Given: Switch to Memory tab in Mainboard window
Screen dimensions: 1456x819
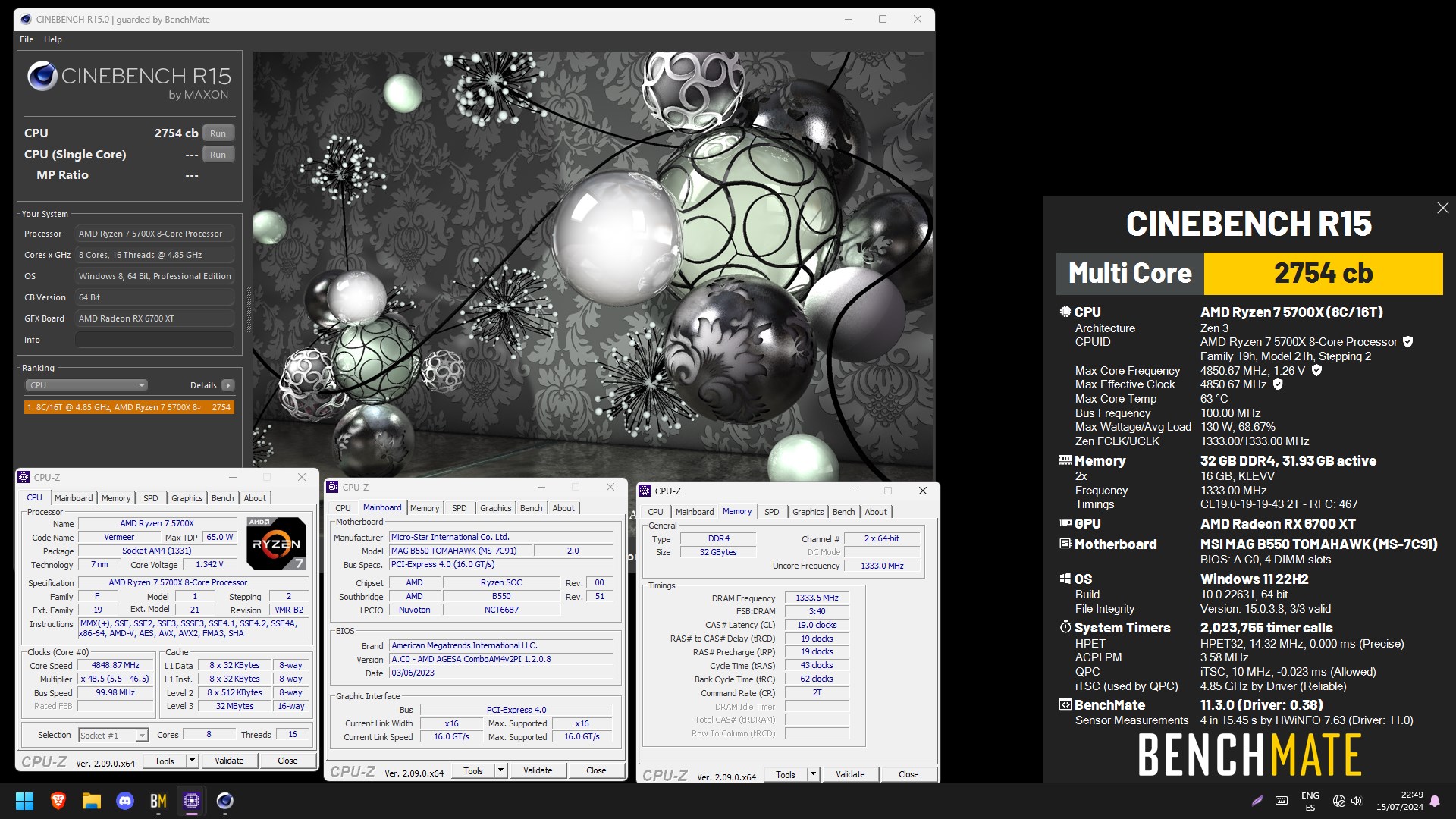Looking at the screenshot, I should [x=425, y=508].
